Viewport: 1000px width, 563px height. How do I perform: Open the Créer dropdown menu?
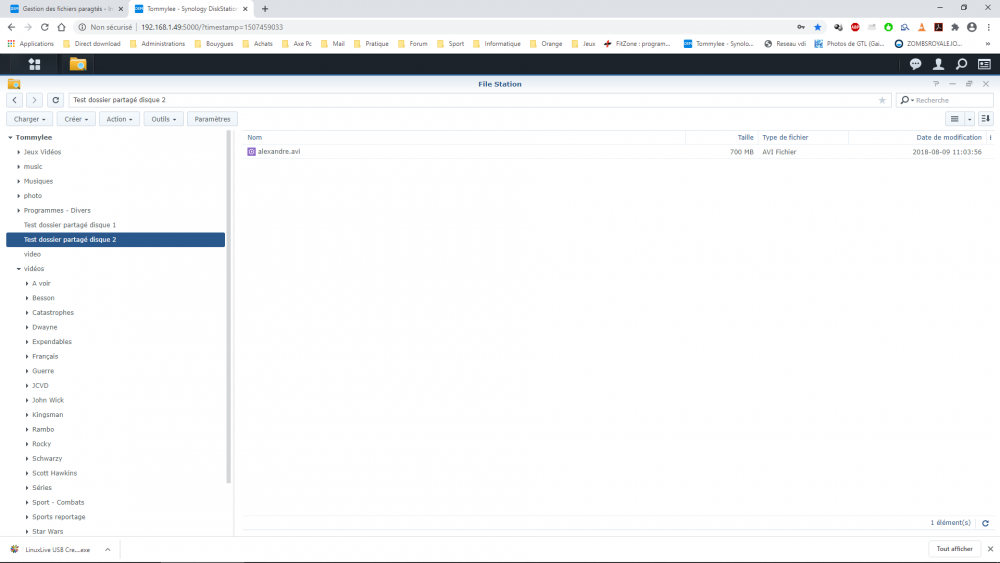click(x=76, y=119)
